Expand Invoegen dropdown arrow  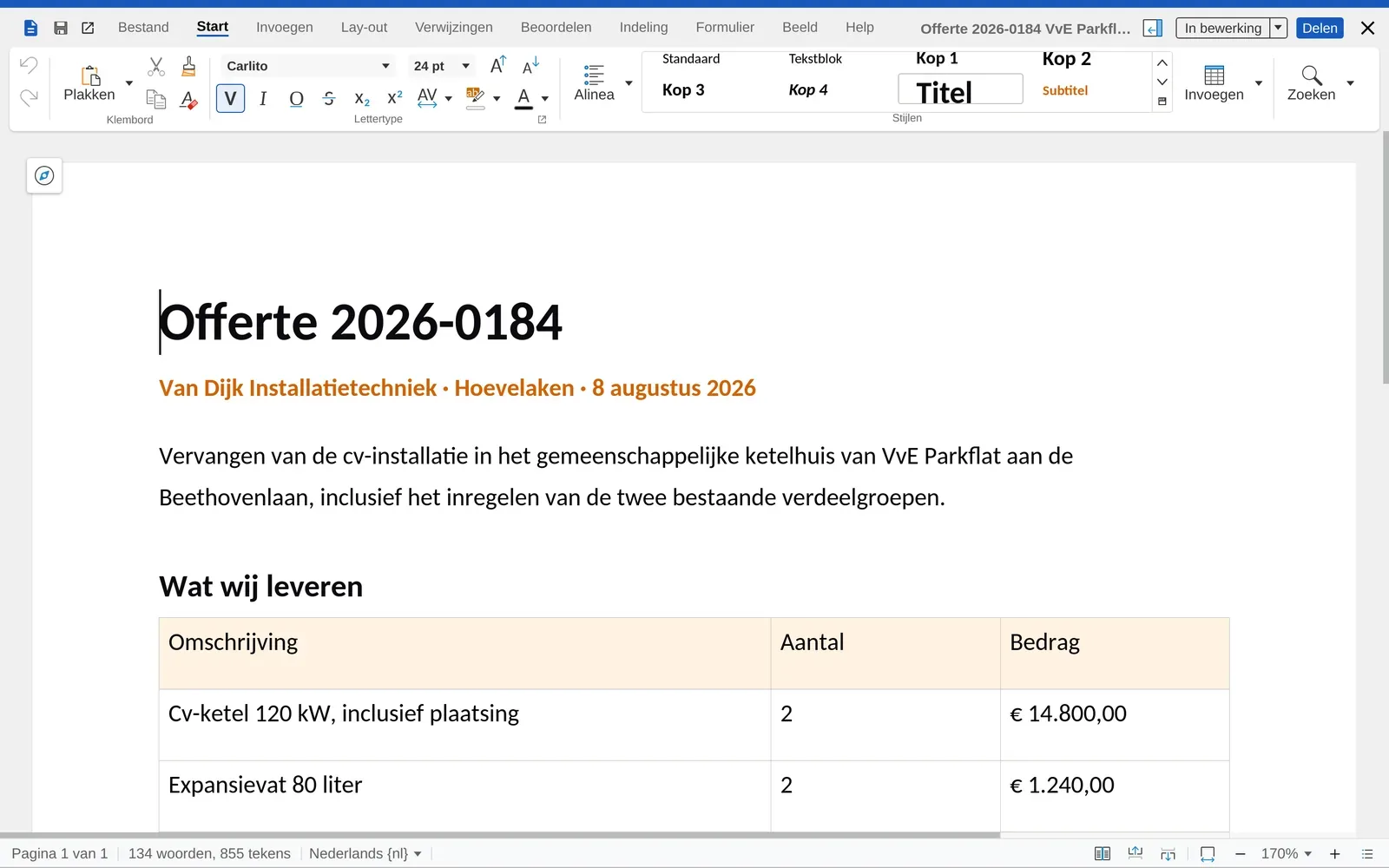pyautogui.click(x=1258, y=83)
